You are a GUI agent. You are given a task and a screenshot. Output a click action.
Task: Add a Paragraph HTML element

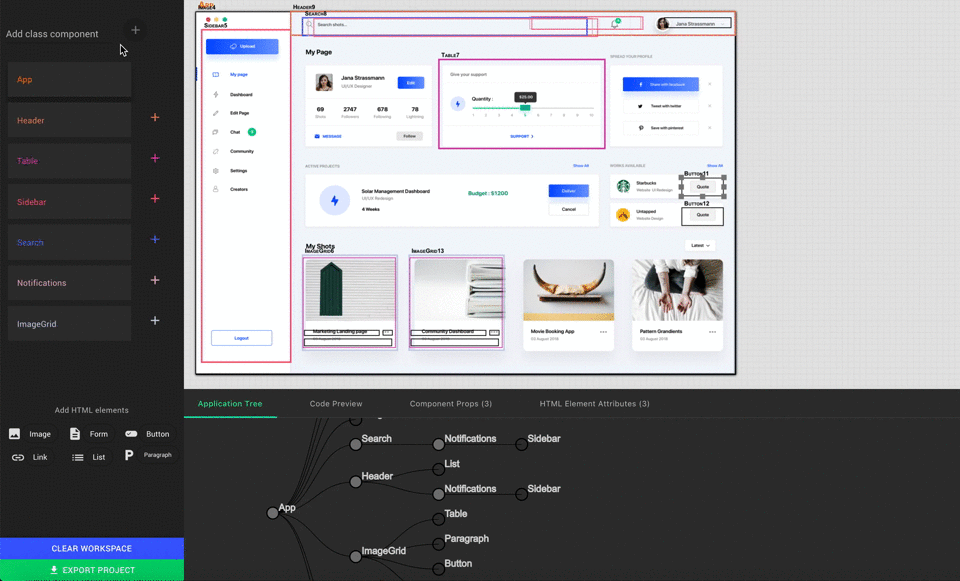pos(149,455)
